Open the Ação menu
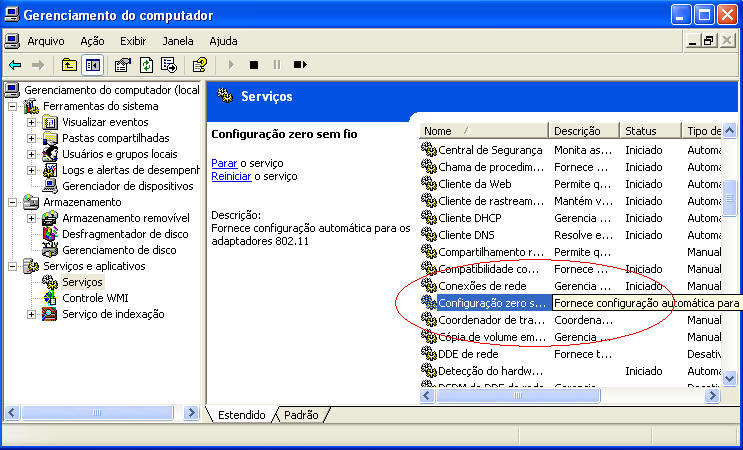 click(92, 41)
